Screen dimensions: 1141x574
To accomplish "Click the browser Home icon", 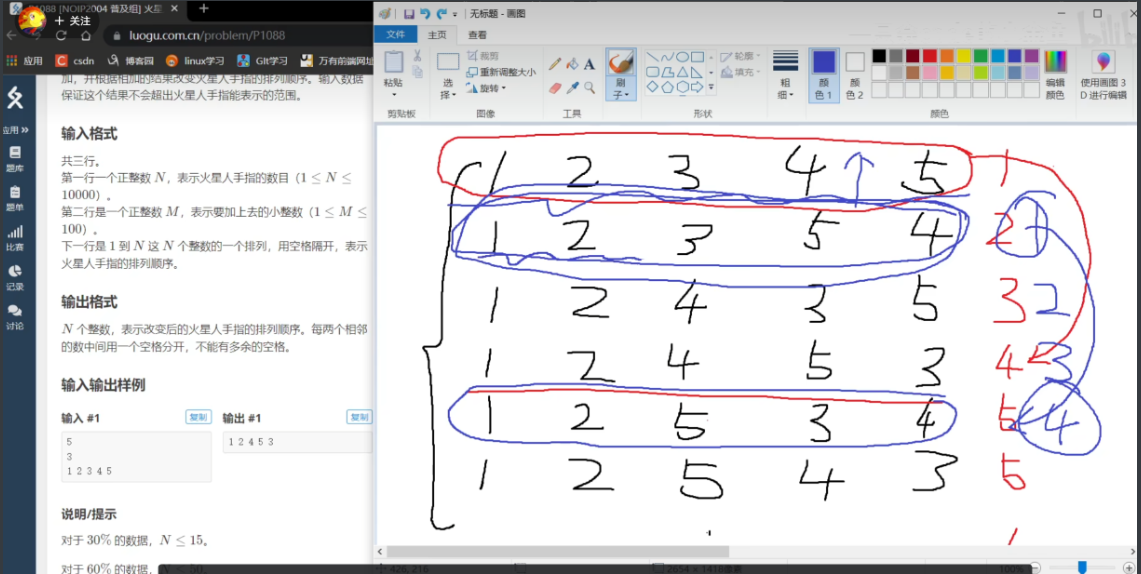I will pyautogui.click(x=85, y=35).
